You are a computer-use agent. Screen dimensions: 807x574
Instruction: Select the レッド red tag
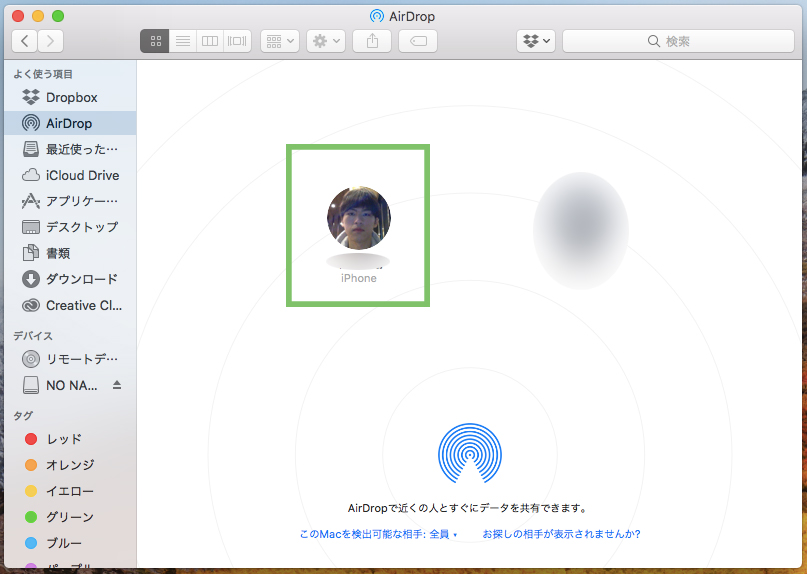[71, 439]
